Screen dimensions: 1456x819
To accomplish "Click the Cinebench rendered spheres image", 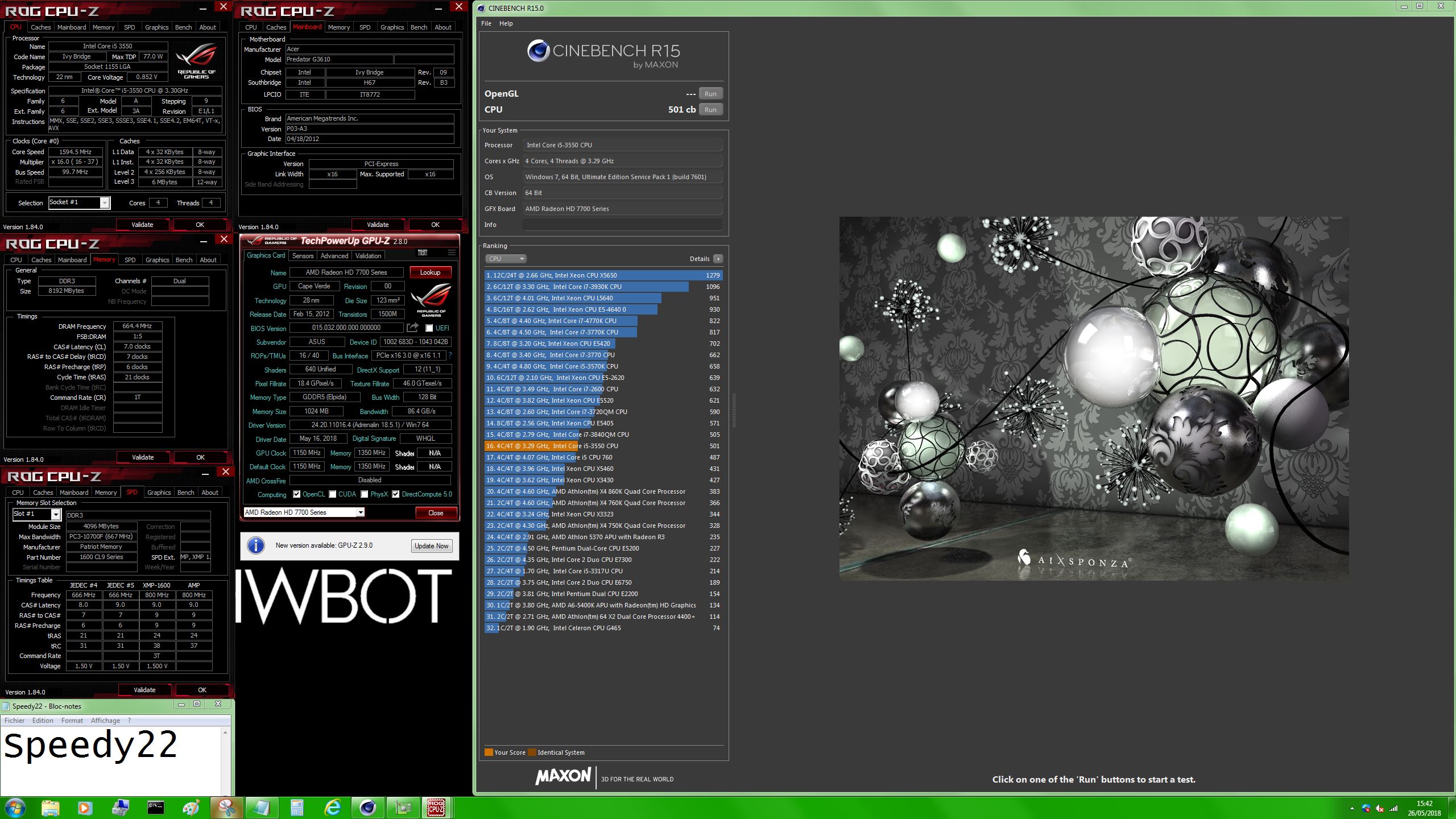I will pyautogui.click(x=1094, y=398).
